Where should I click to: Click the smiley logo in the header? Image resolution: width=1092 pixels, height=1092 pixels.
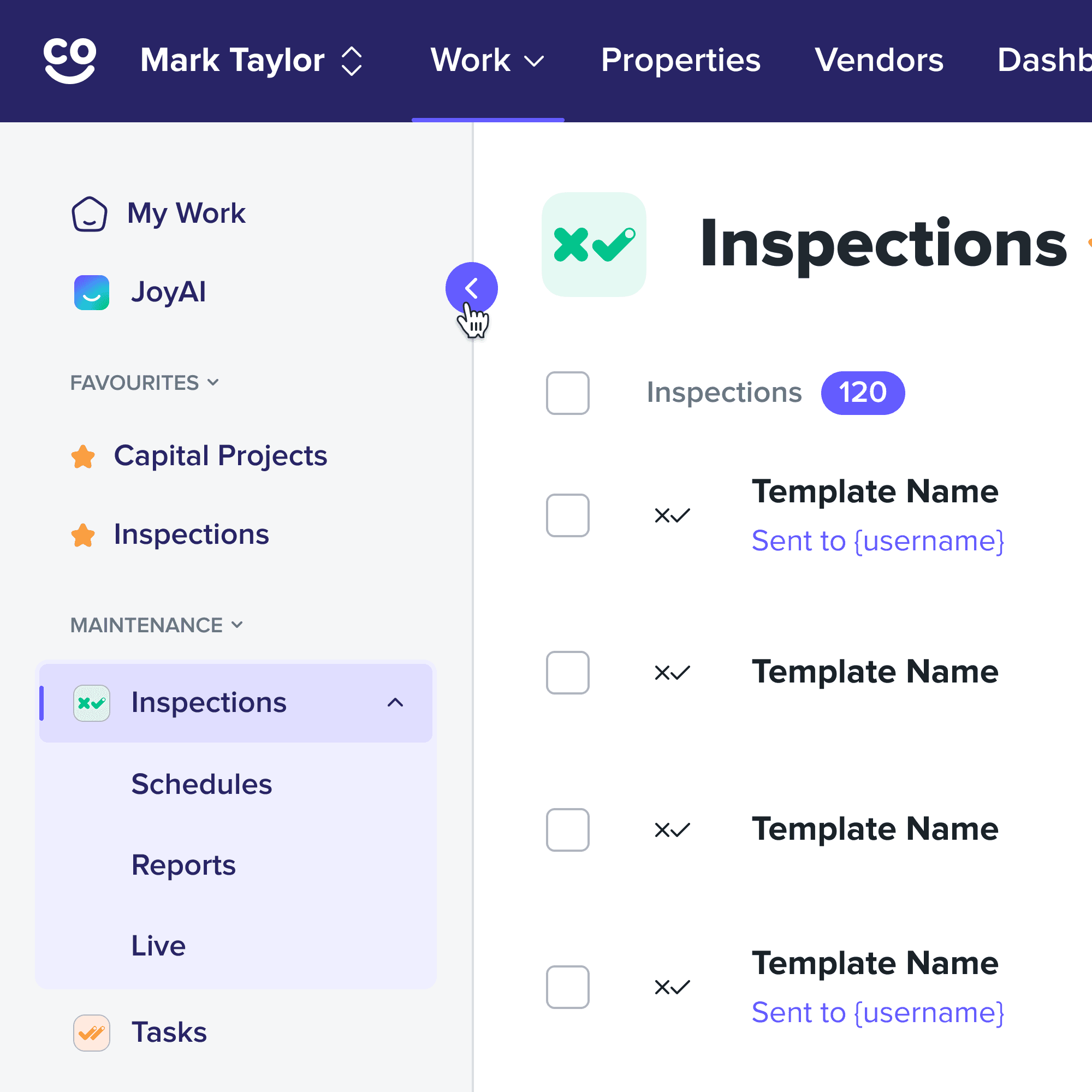tap(69, 61)
